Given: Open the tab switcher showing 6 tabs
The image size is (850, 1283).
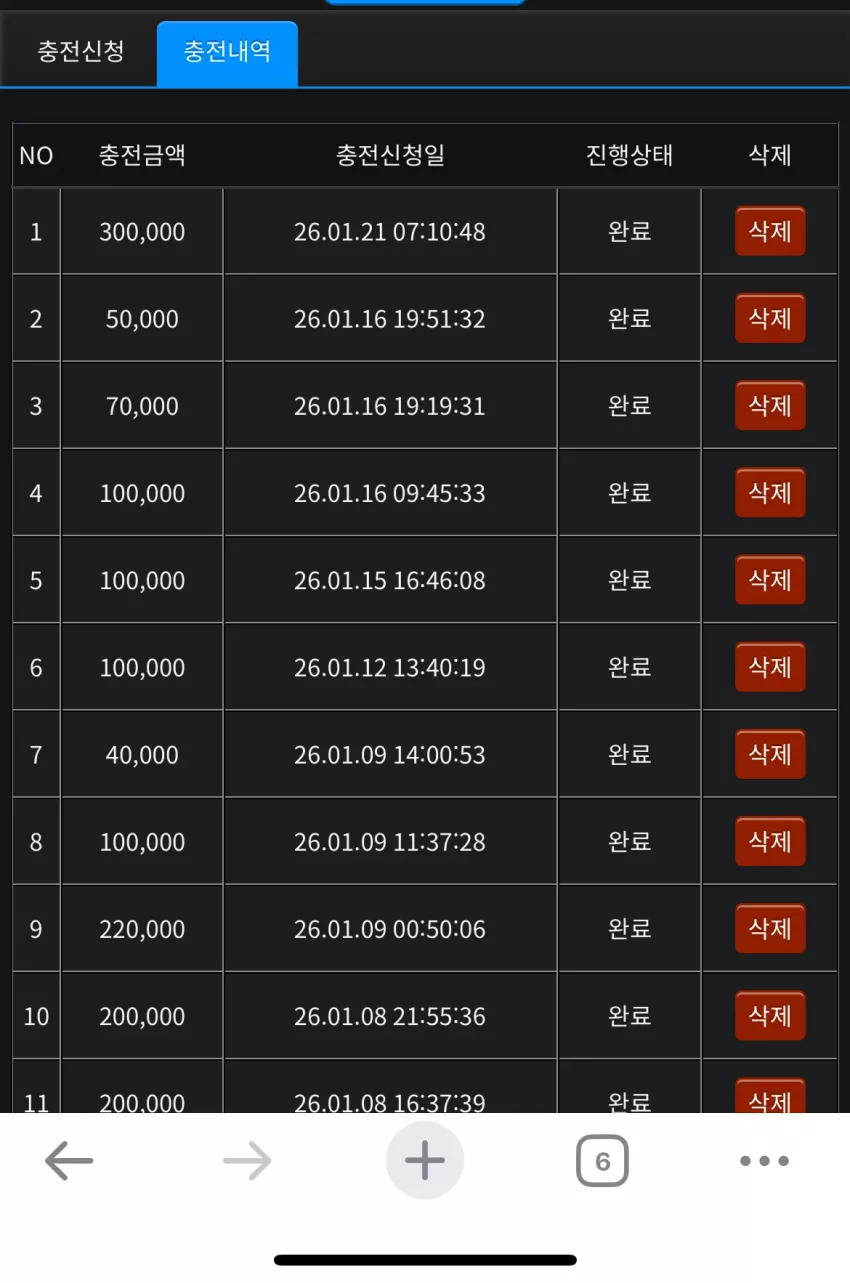Looking at the screenshot, I should 602,1161.
